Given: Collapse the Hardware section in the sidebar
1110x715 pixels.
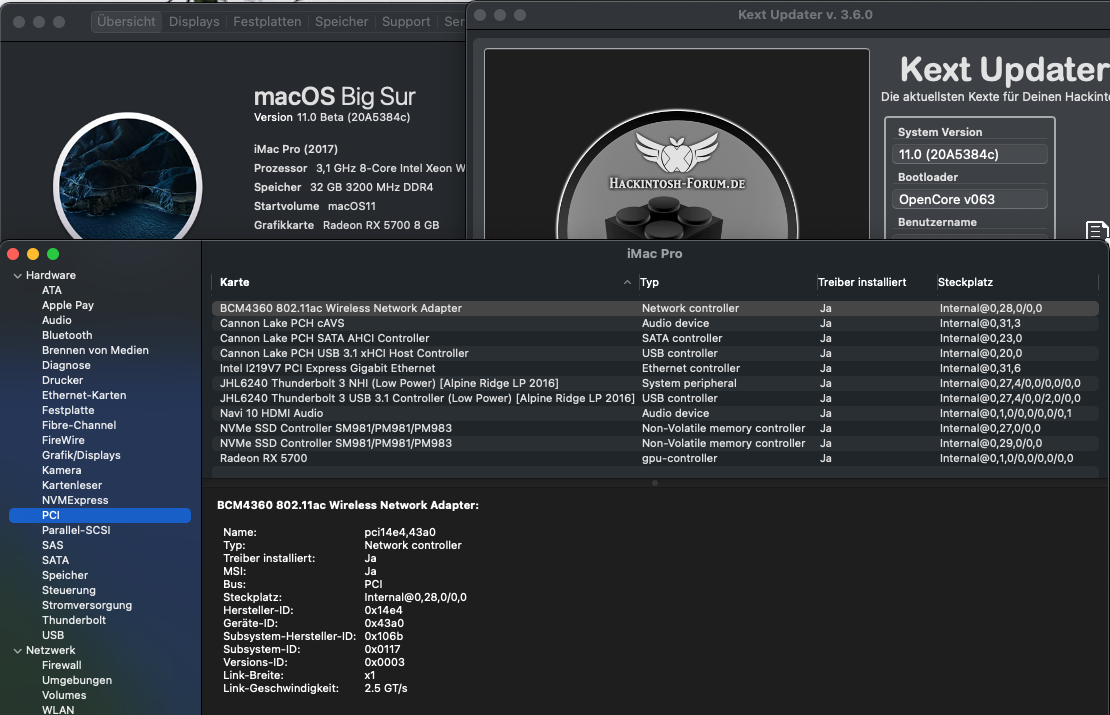Looking at the screenshot, I should pos(16,275).
